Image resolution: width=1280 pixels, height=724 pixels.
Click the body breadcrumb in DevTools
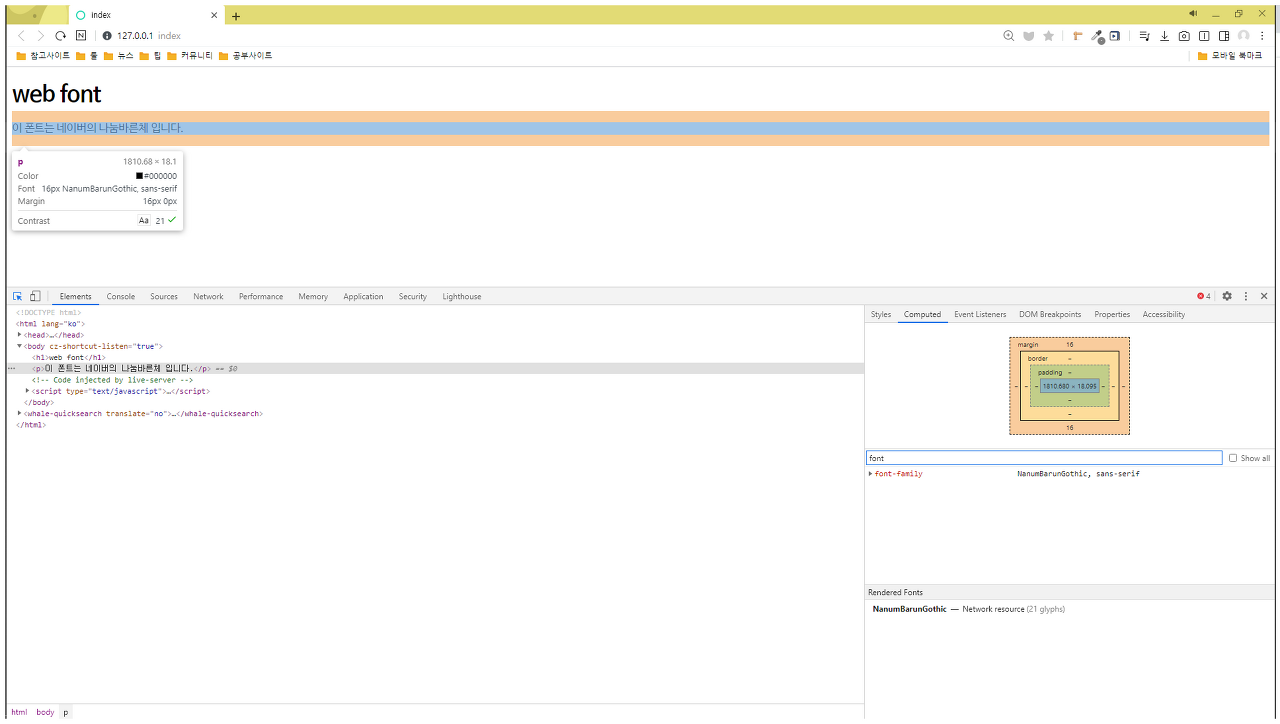[45, 712]
